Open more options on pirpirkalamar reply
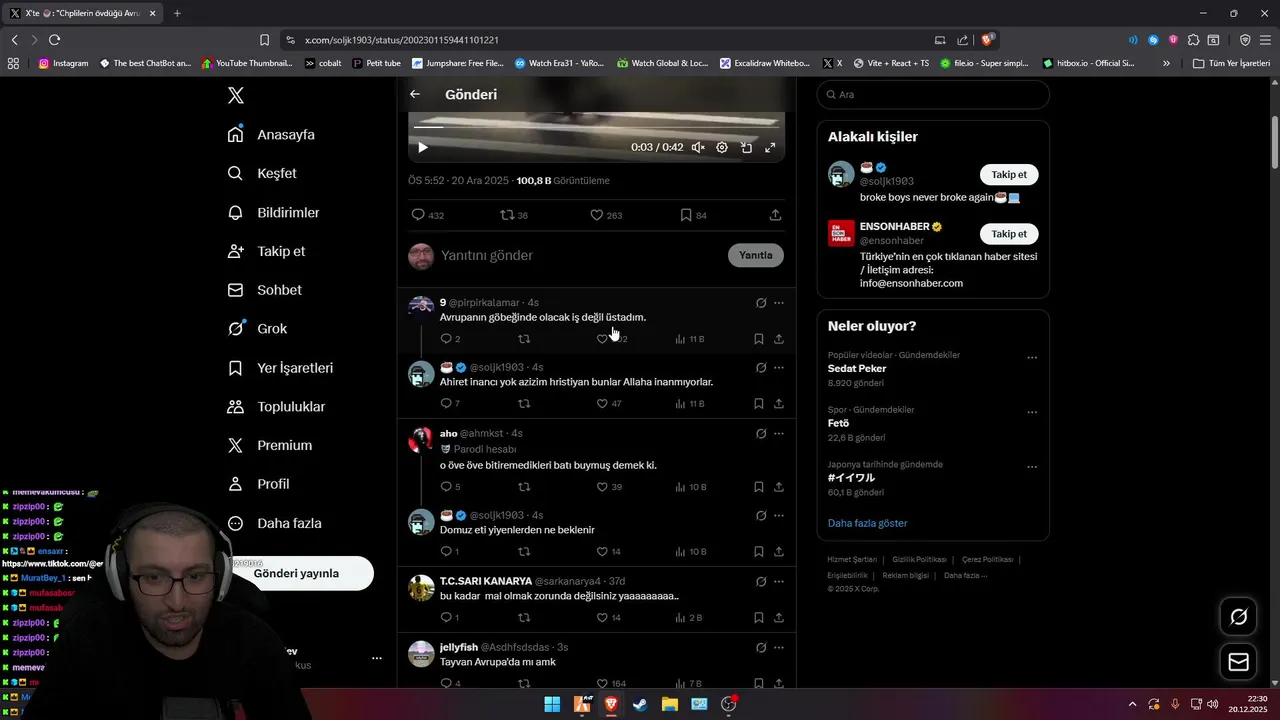Screen dimensions: 1280x720 779,303
